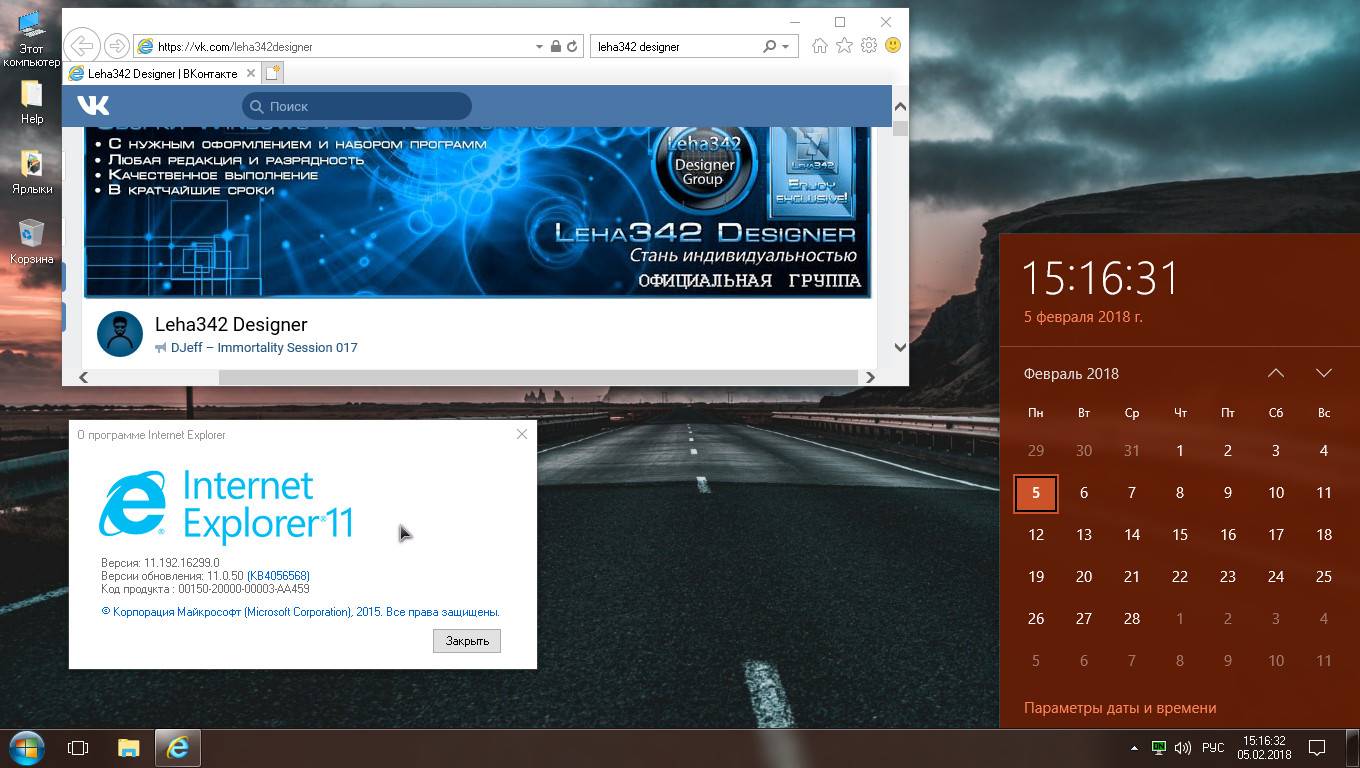Go to next month in calendar
The height and width of the screenshot is (768, 1360).
point(1324,373)
